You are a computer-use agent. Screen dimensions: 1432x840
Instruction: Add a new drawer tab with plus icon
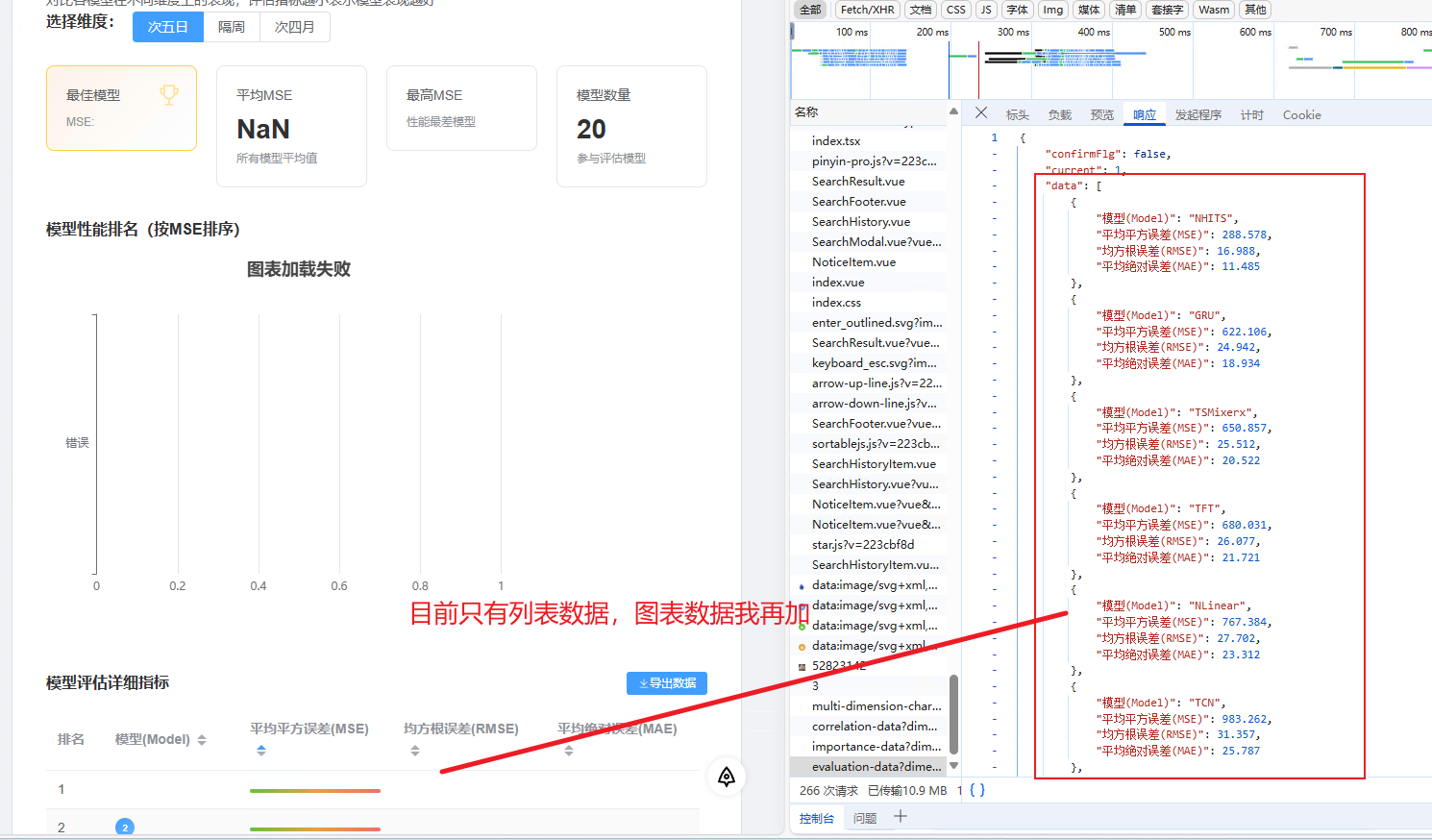[x=901, y=817]
